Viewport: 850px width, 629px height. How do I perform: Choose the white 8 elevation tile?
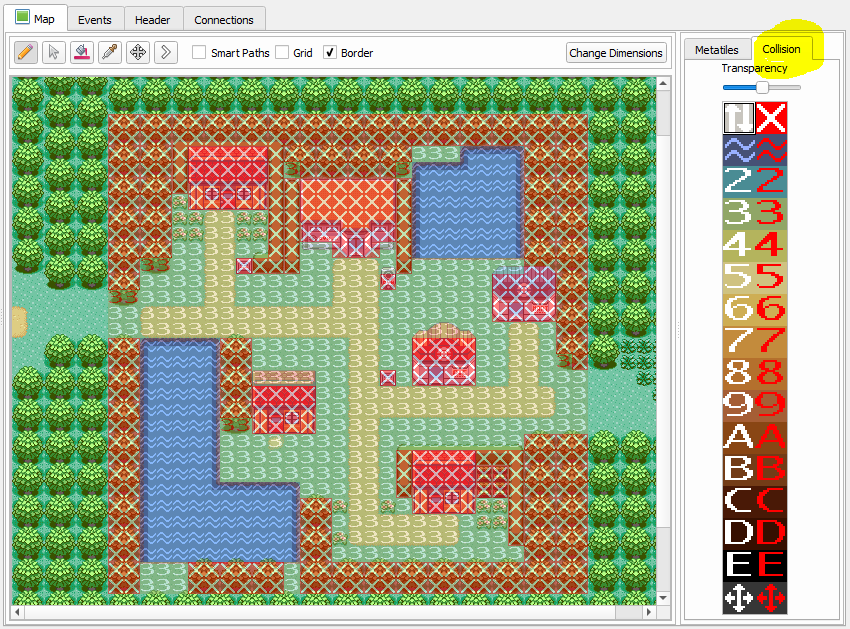pyautogui.click(x=739, y=373)
